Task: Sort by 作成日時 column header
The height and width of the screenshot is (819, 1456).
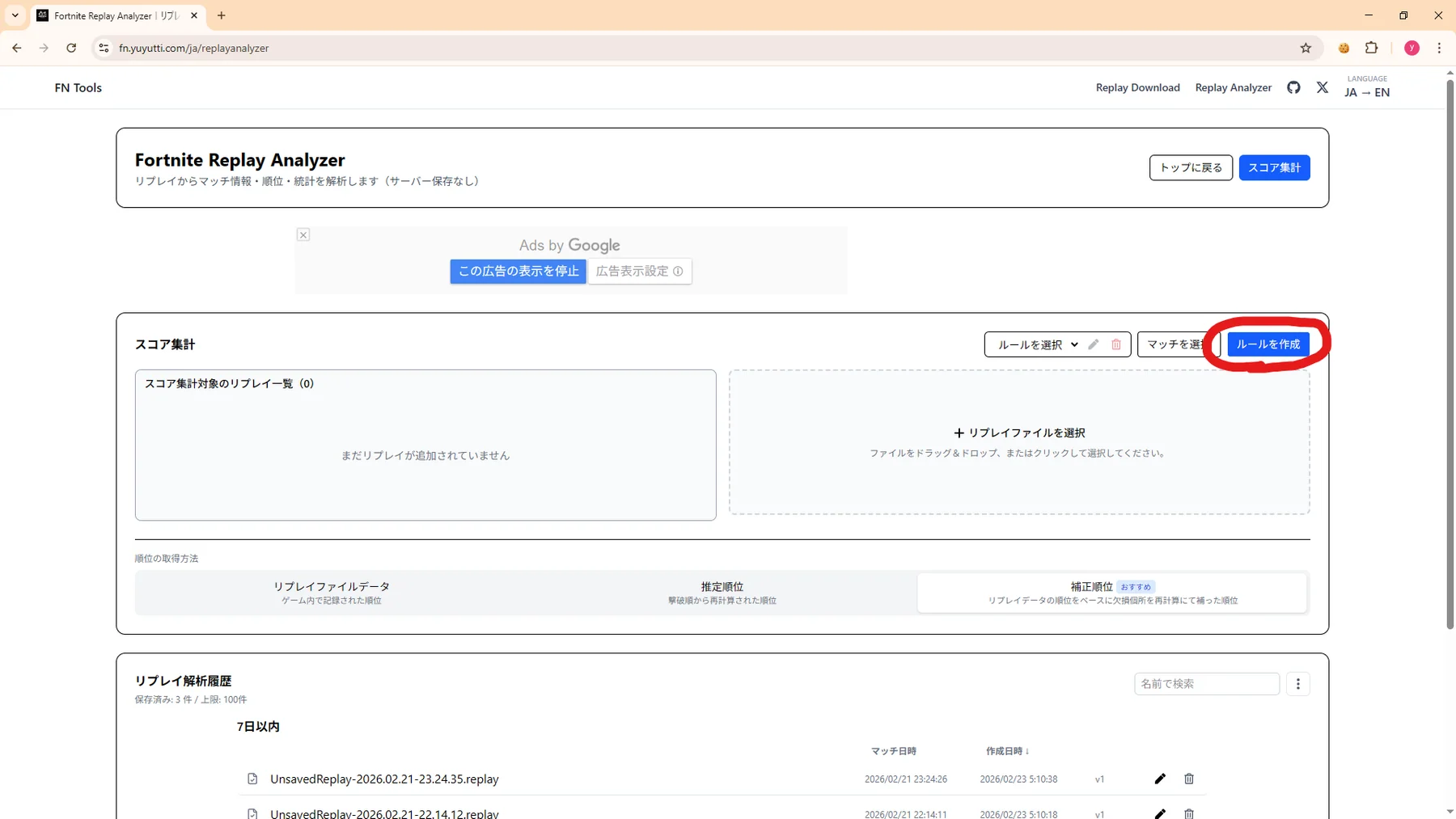Action: pyautogui.click(x=1007, y=751)
